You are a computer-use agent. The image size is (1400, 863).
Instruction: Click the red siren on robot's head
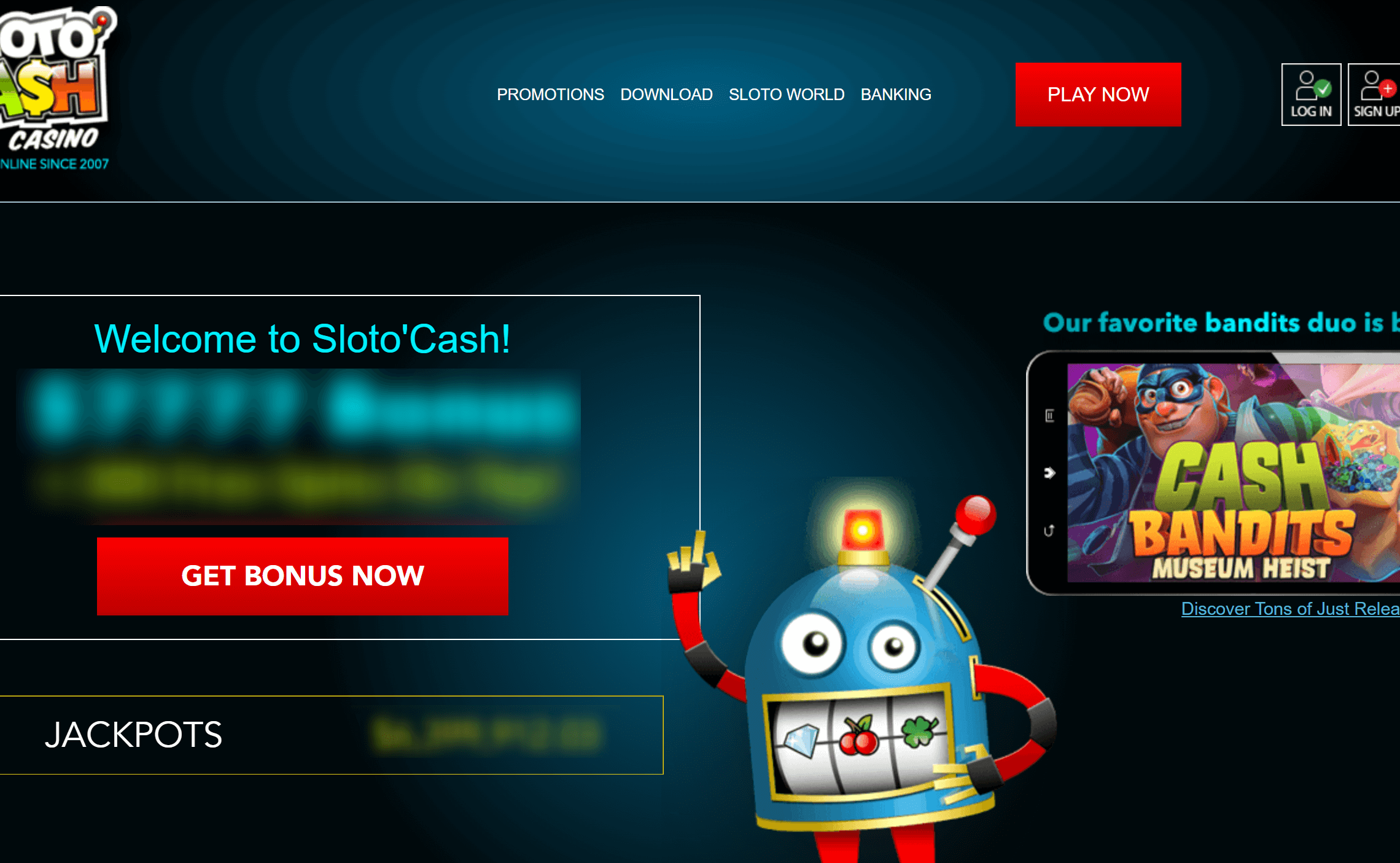pyautogui.click(x=863, y=531)
